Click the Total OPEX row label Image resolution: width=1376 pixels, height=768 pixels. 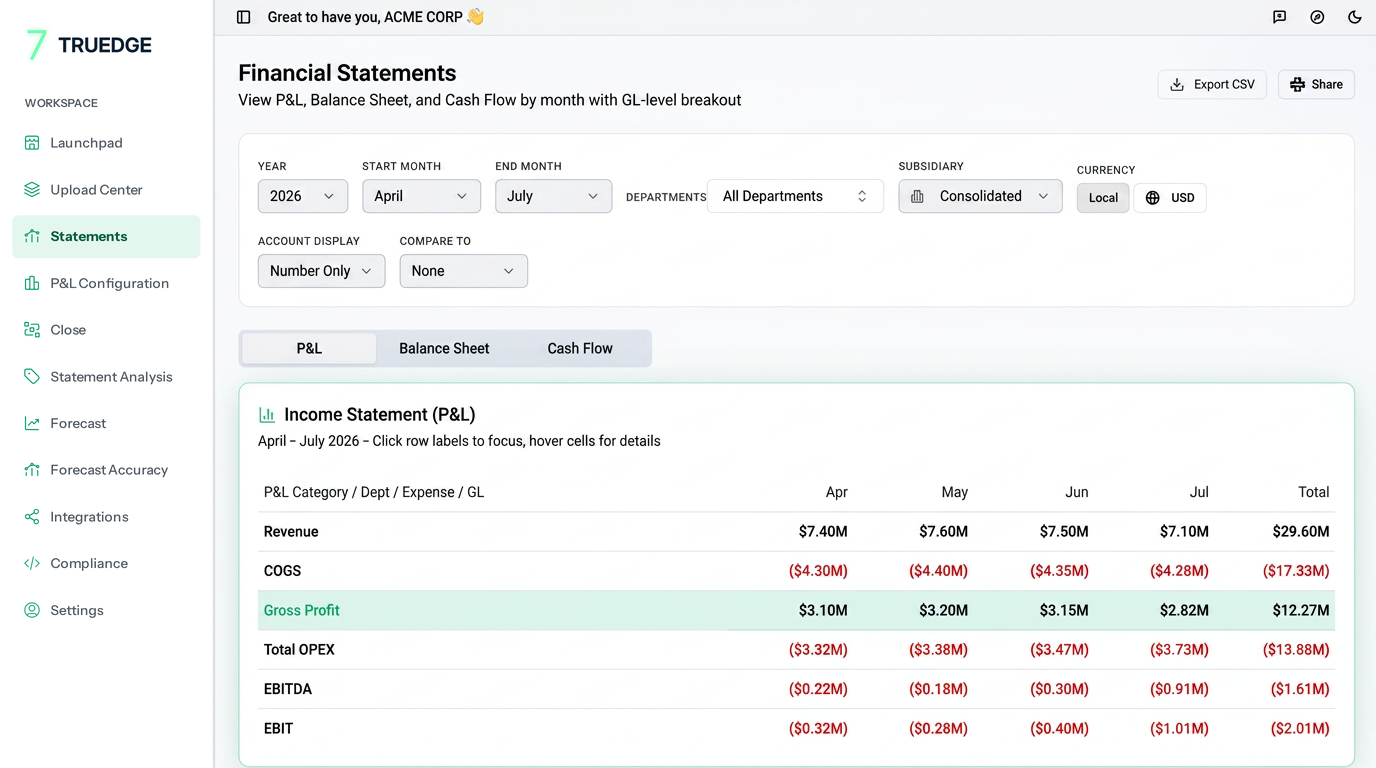(299, 649)
